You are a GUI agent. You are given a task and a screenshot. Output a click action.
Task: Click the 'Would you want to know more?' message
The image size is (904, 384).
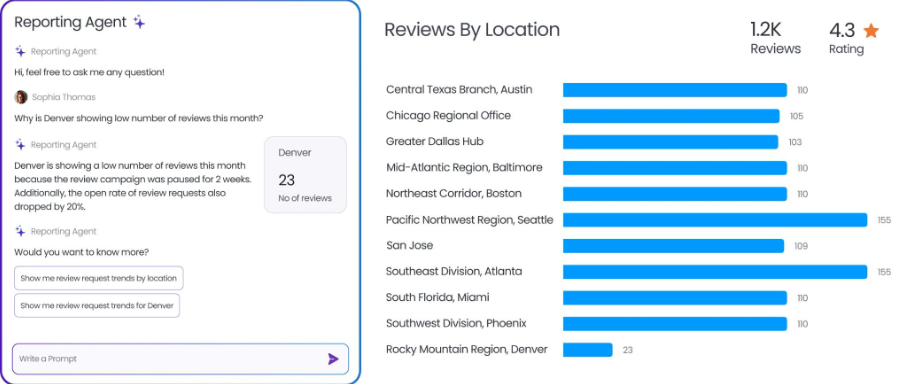point(81,252)
